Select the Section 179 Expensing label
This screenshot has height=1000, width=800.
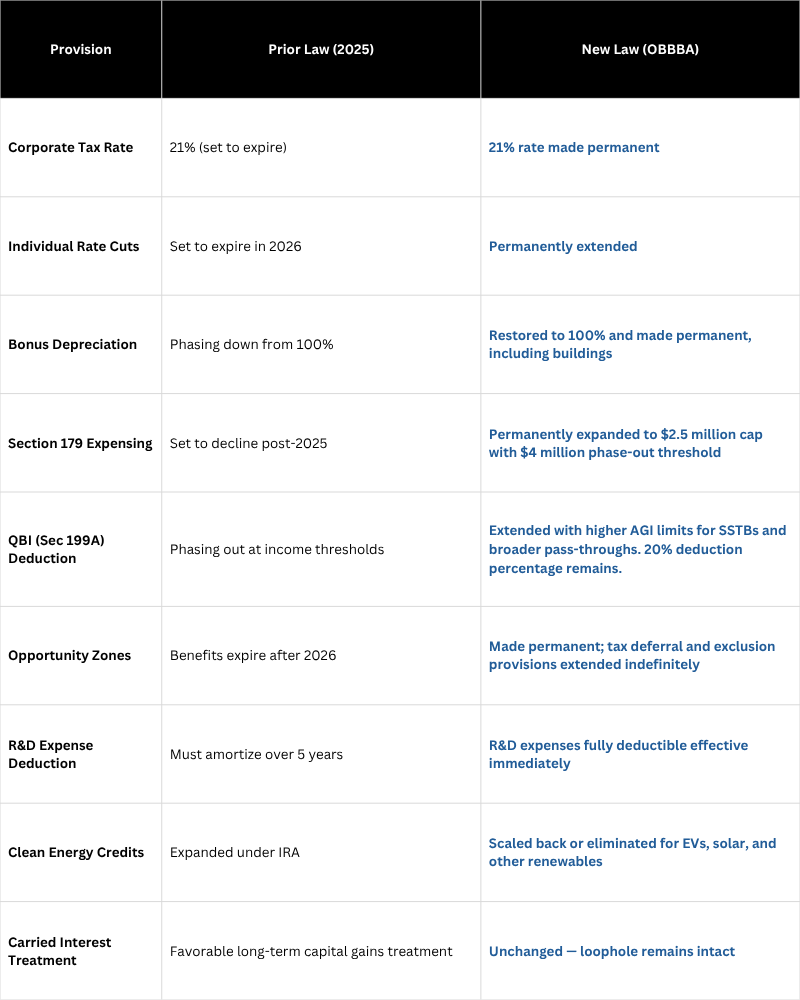tap(80, 443)
